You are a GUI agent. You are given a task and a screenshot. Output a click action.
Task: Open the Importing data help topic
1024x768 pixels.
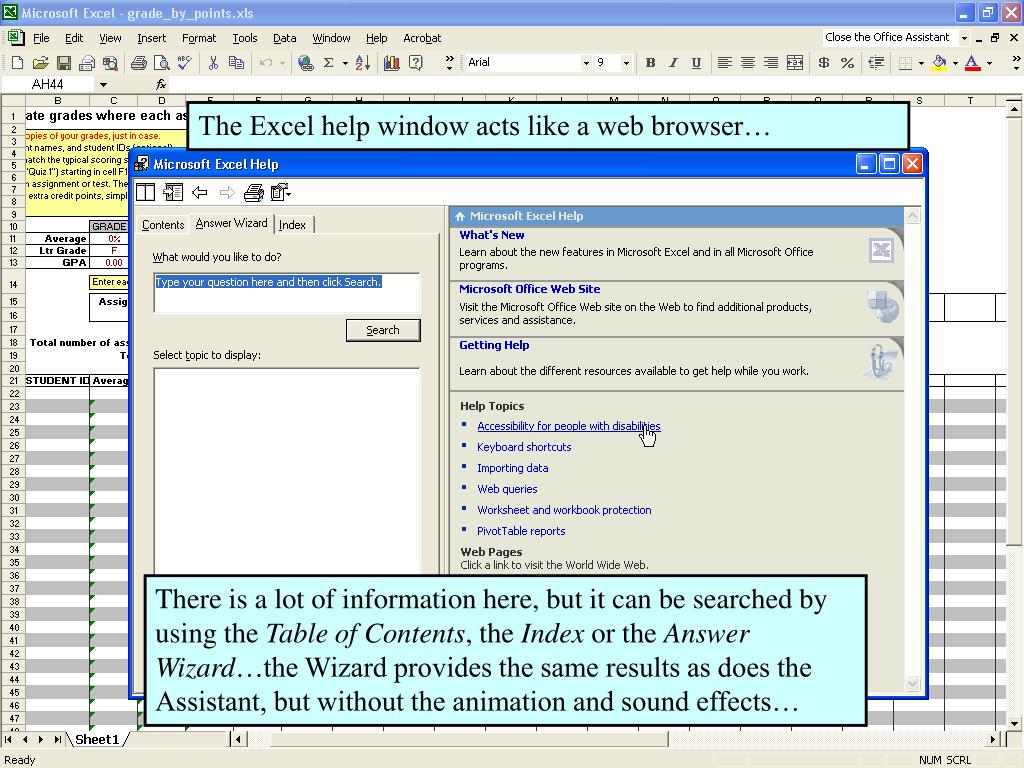(x=513, y=468)
